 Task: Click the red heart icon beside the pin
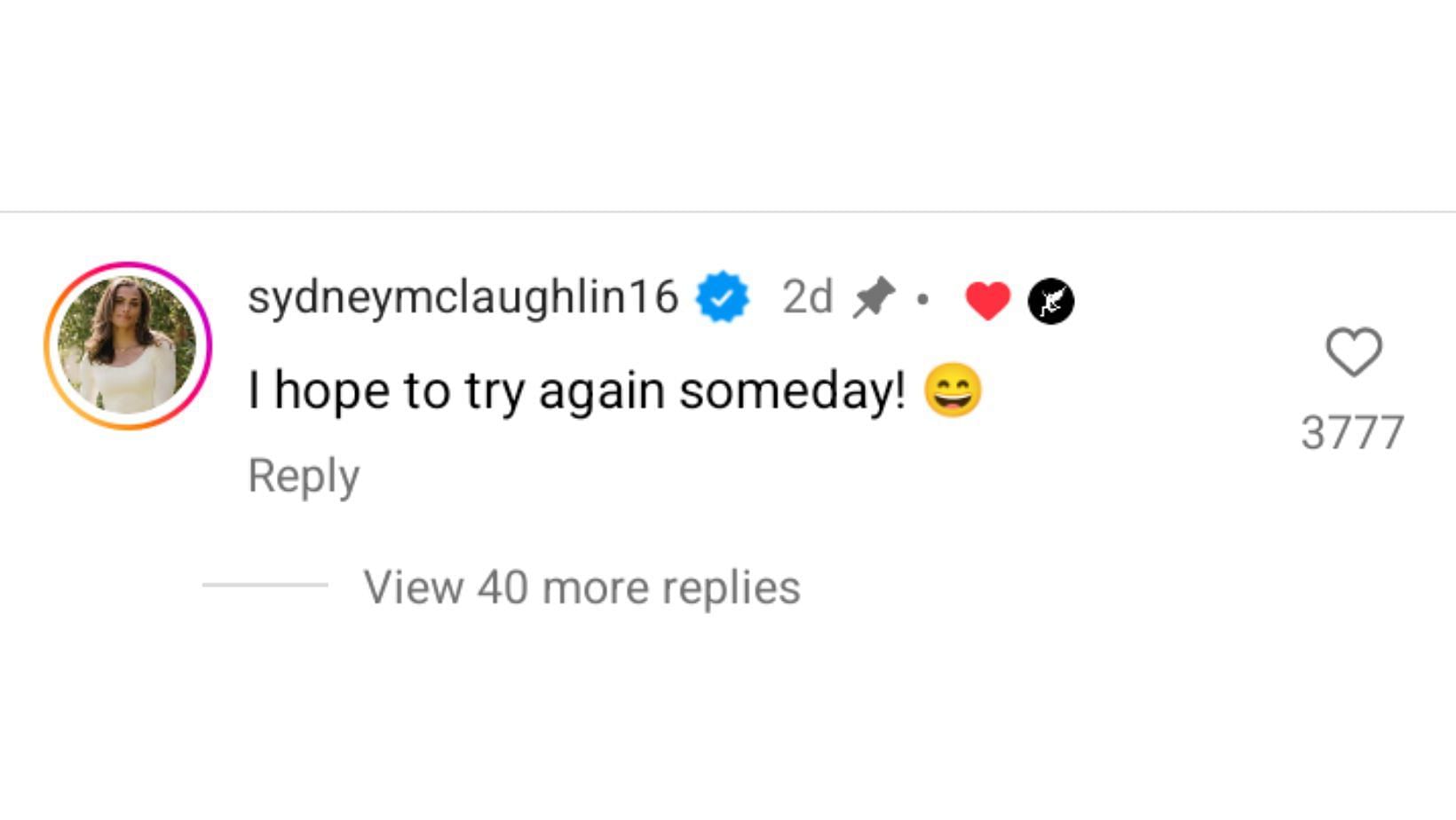click(x=987, y=301)
